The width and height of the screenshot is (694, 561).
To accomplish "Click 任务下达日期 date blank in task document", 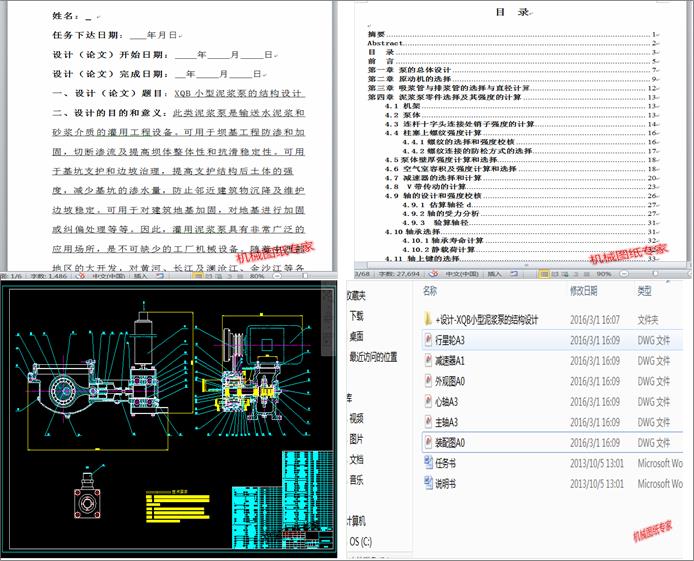I will (138, 35).
